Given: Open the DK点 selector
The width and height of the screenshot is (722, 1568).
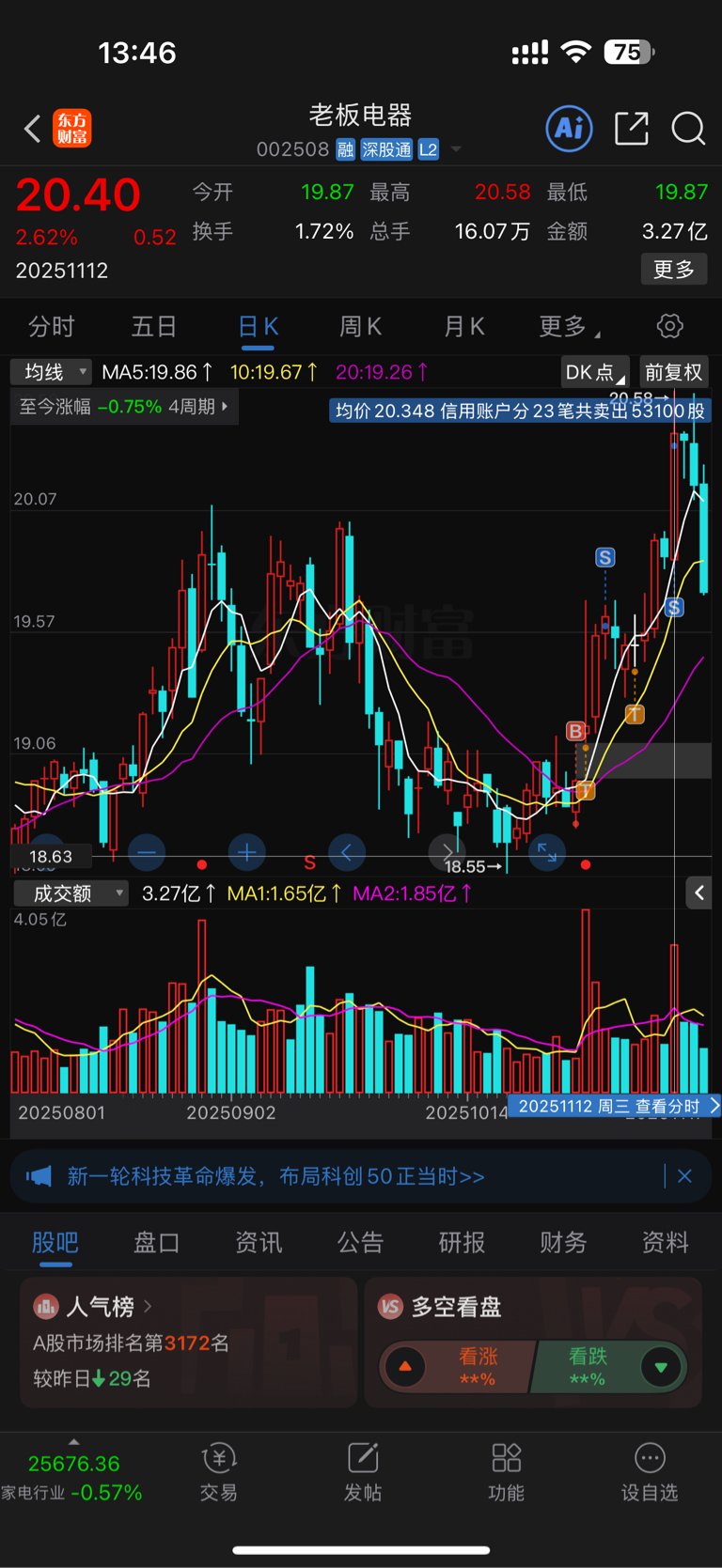Looking at the screenshot, I should tap(595, 372).
